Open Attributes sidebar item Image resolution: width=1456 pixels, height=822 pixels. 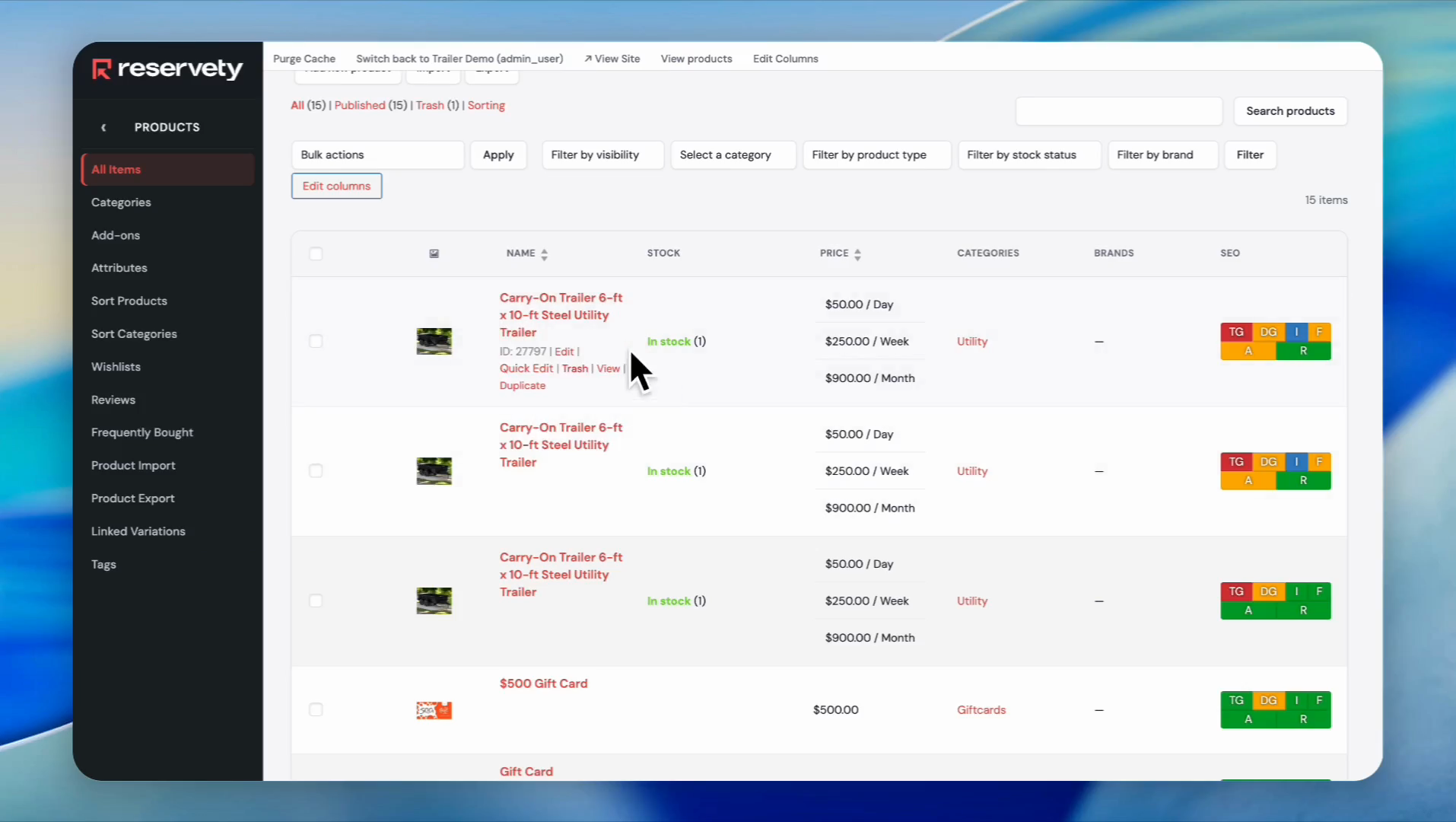(x=119, y=268)
